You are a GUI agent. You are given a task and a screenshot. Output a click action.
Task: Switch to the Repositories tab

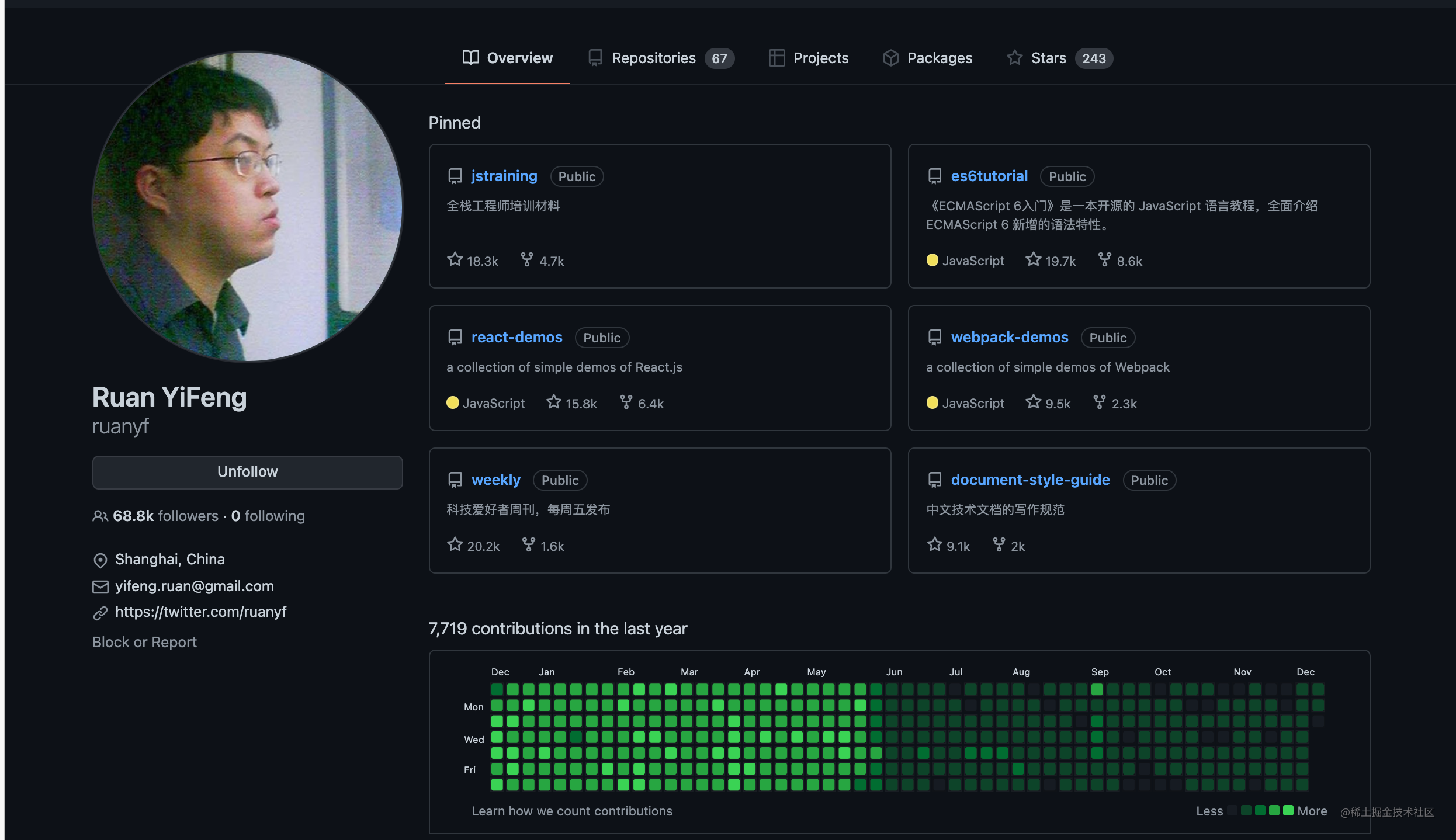tap(661, 58)
